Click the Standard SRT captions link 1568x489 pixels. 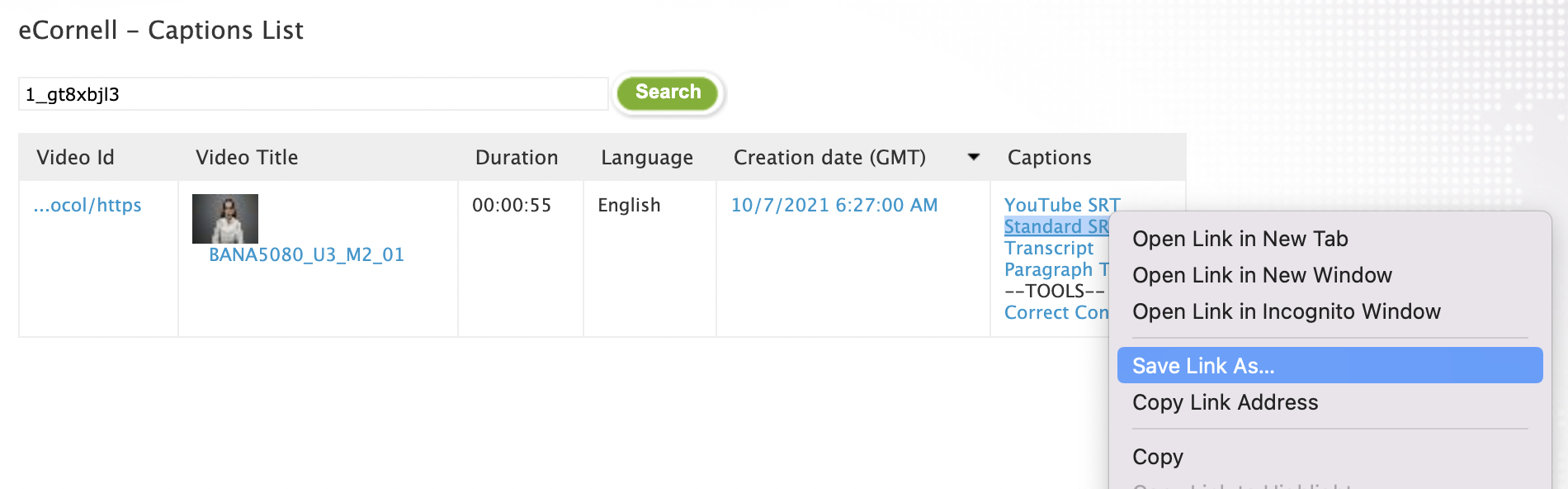[x=1056, y=226]
